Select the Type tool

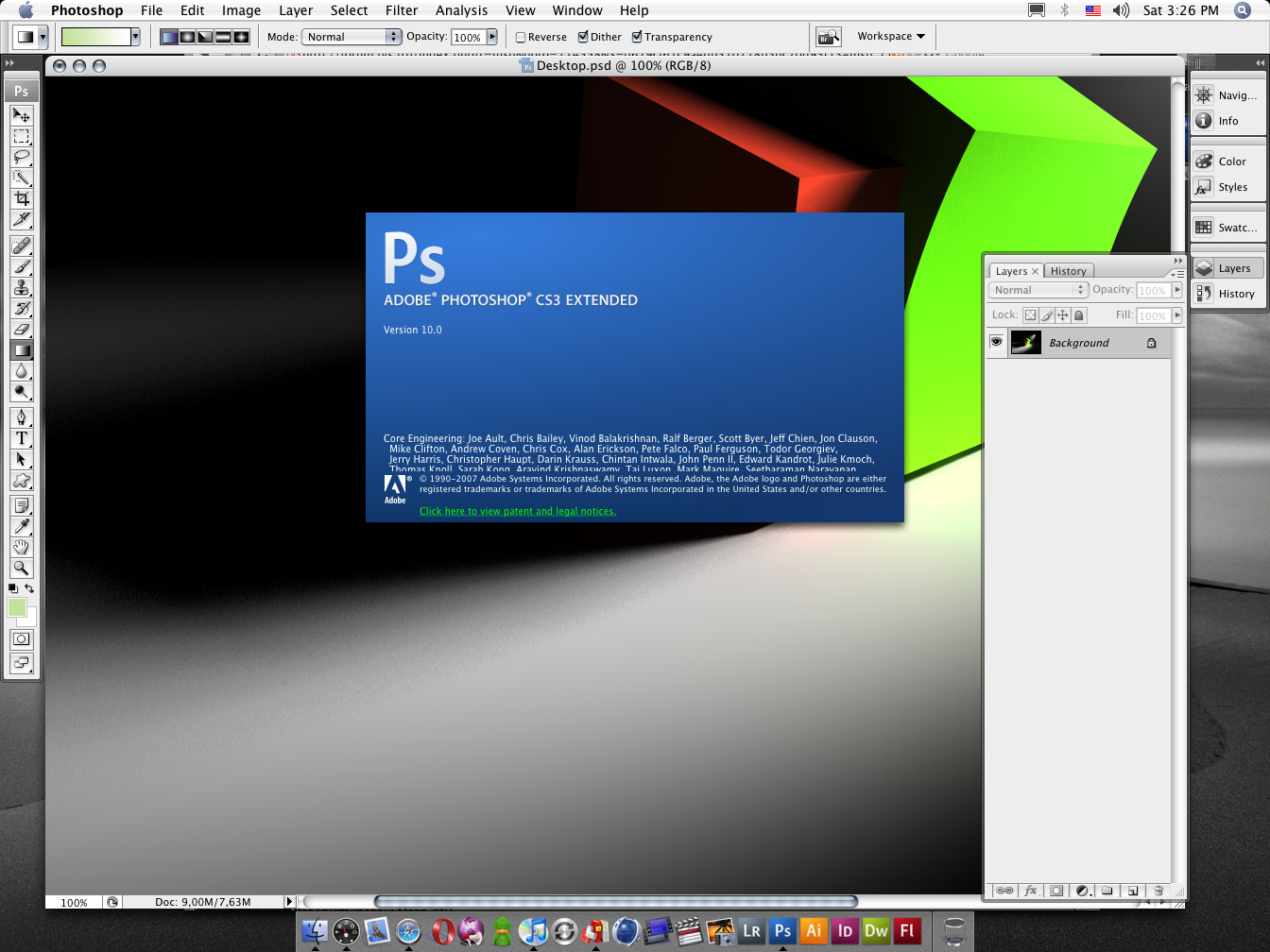tap(21, 438)
